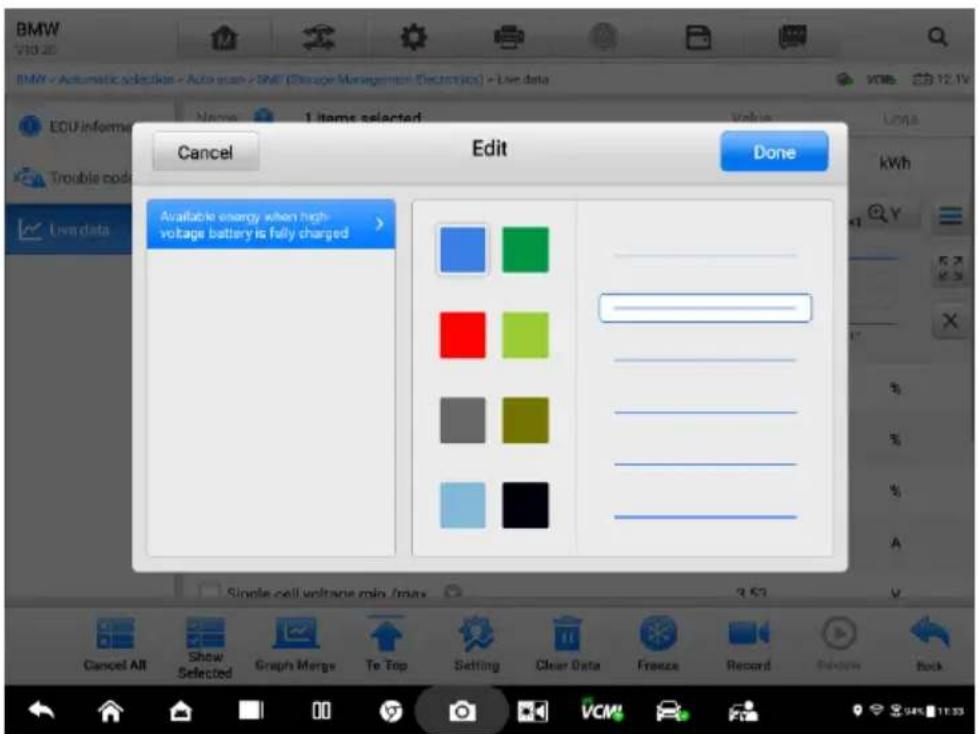Tap the Y-axis zoom magnifier icon

[x=885, y=214]
